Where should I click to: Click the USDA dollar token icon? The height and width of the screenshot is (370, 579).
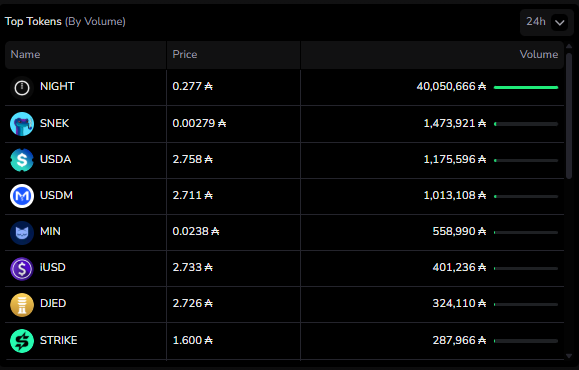point(22,160)
